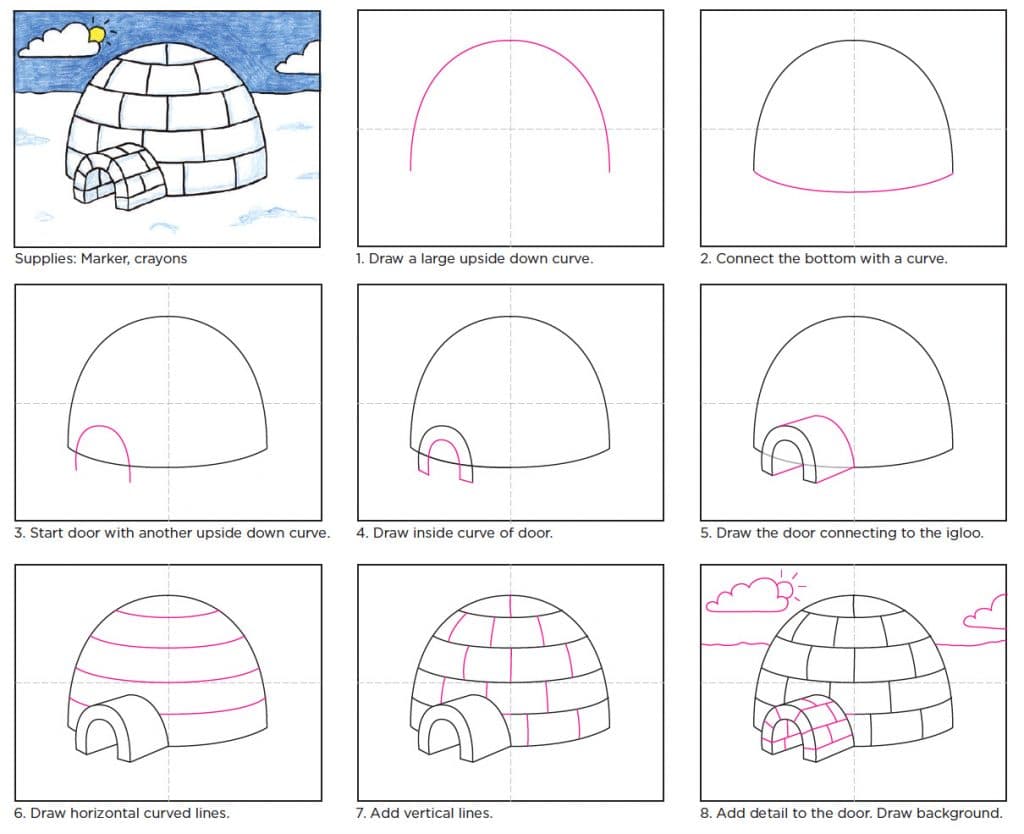1024x834 pixels.
Task: Click caption '2. Connect the bottom with a curve.'
Action: click(x=824, y=259)
